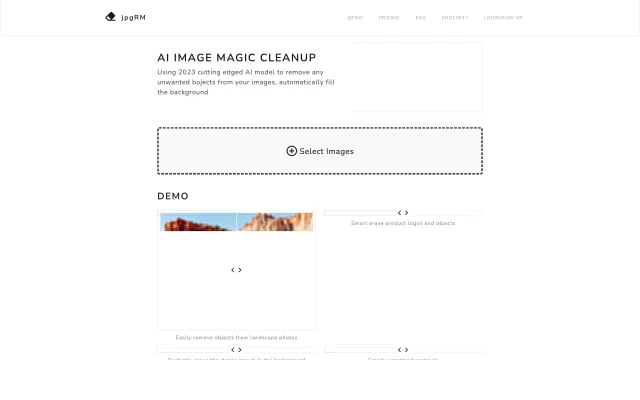Click the Select Images label in the upload box

327,151
